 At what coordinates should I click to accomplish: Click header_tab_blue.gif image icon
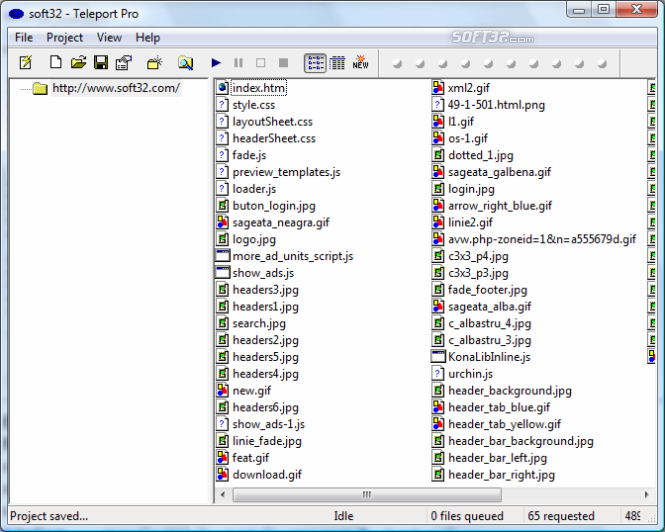(438, 407)
